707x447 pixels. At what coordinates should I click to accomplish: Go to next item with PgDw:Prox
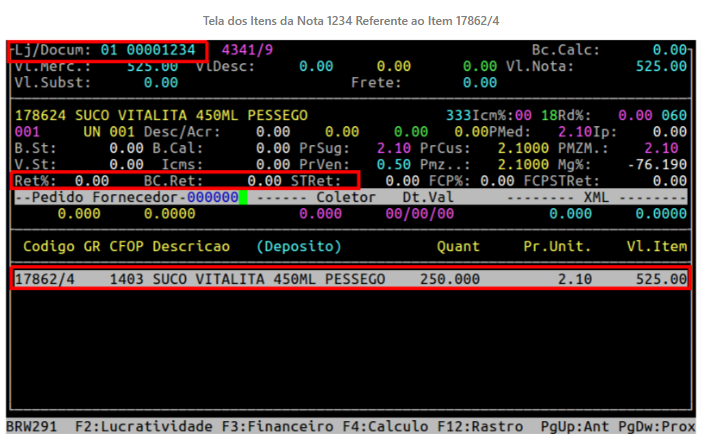click(659, 427)
